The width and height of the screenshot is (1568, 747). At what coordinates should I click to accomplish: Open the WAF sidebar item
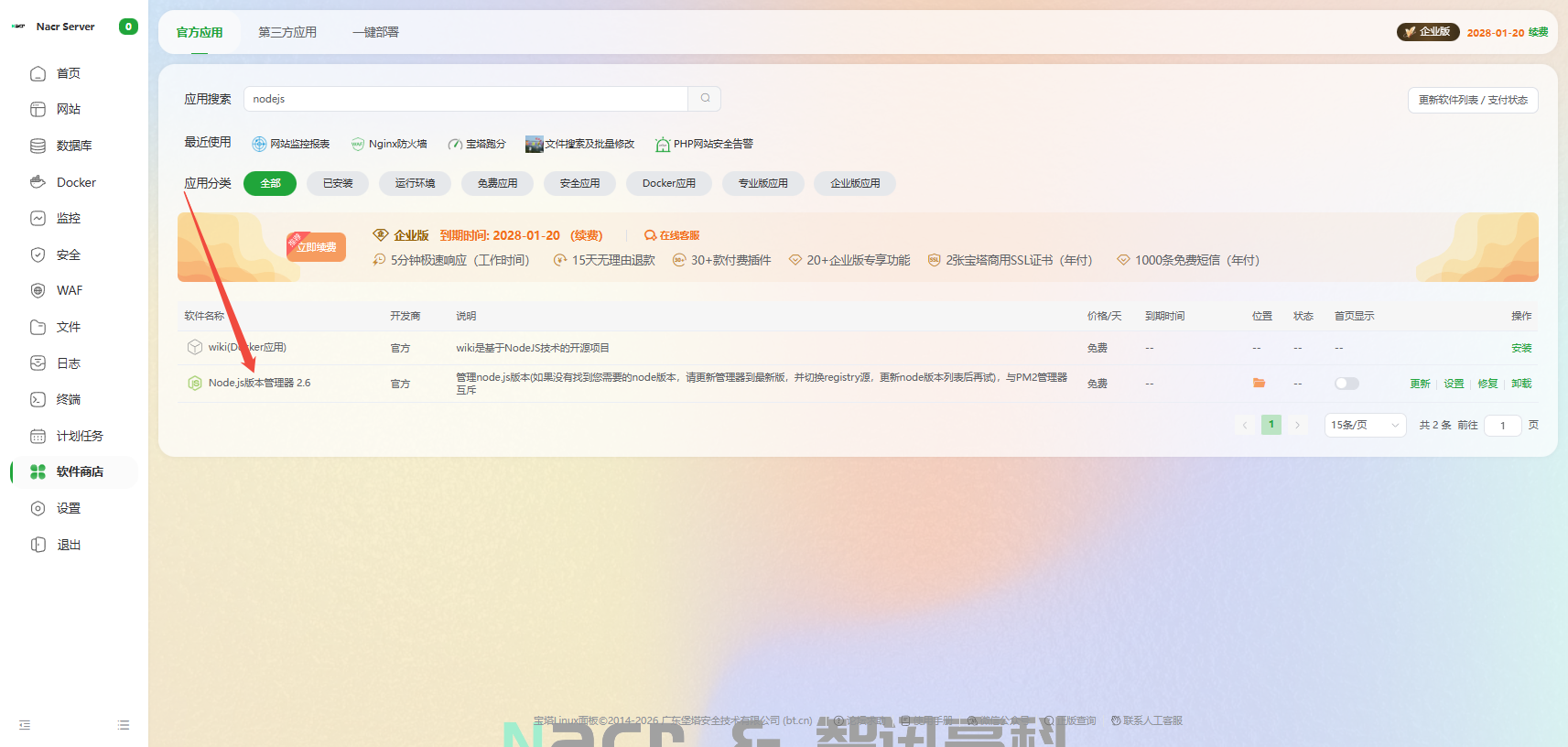pos(69,290)
